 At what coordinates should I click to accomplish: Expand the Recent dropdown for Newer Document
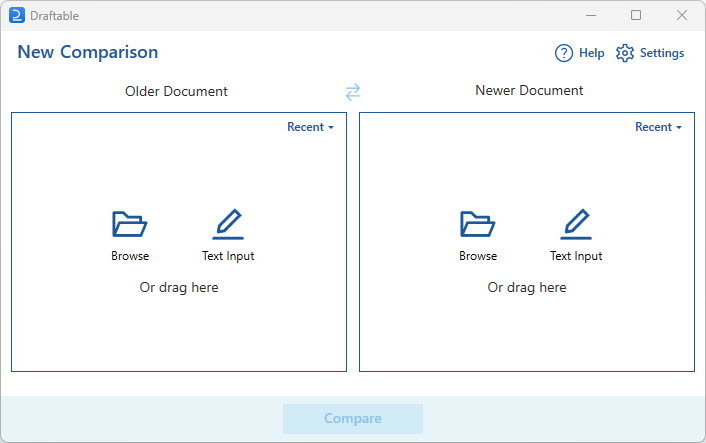click(x=658, y=127)
